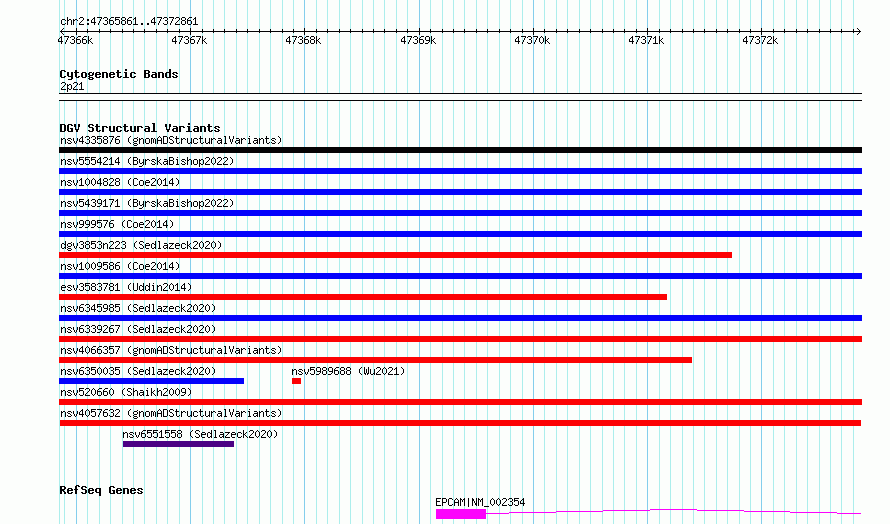The width and height of the screenshot is (890, 524).
Task: Click the red nsv4057632 variant bar
Action: pos(460,423)
